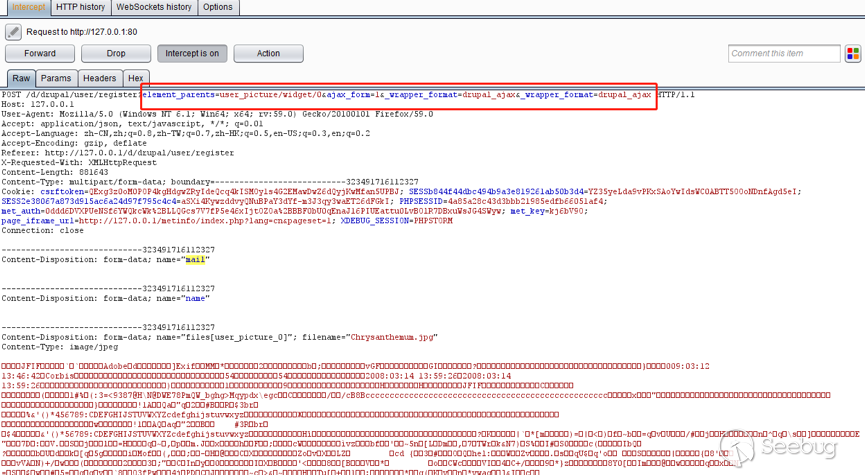
Task: Click the element_parents query string in the request line
Action: pos(397,95)
